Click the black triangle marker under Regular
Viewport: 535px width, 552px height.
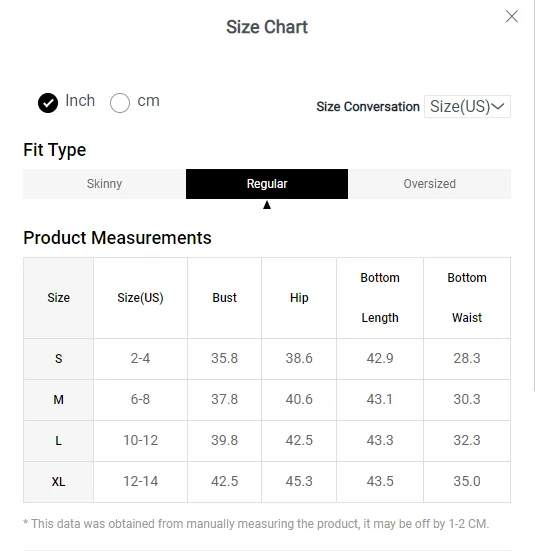(267, 205)
